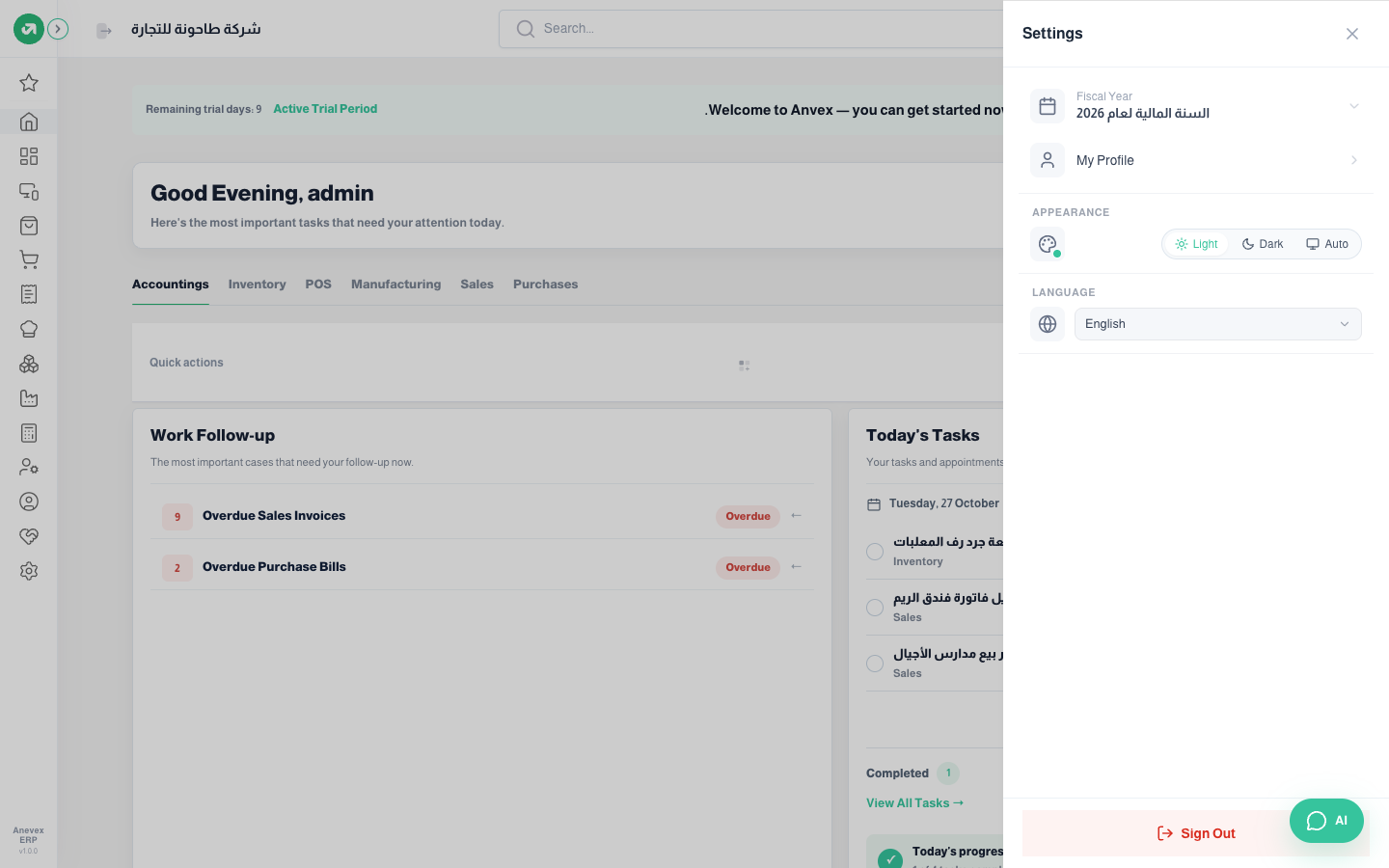Open Overdue Purchase Bills arrow

click(796, 567)
